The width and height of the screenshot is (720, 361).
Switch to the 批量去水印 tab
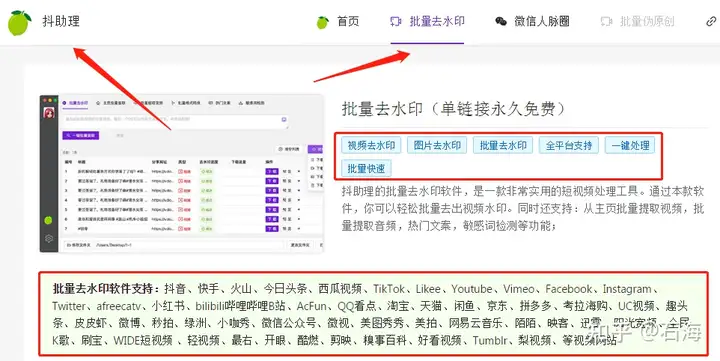click(437, 21)
